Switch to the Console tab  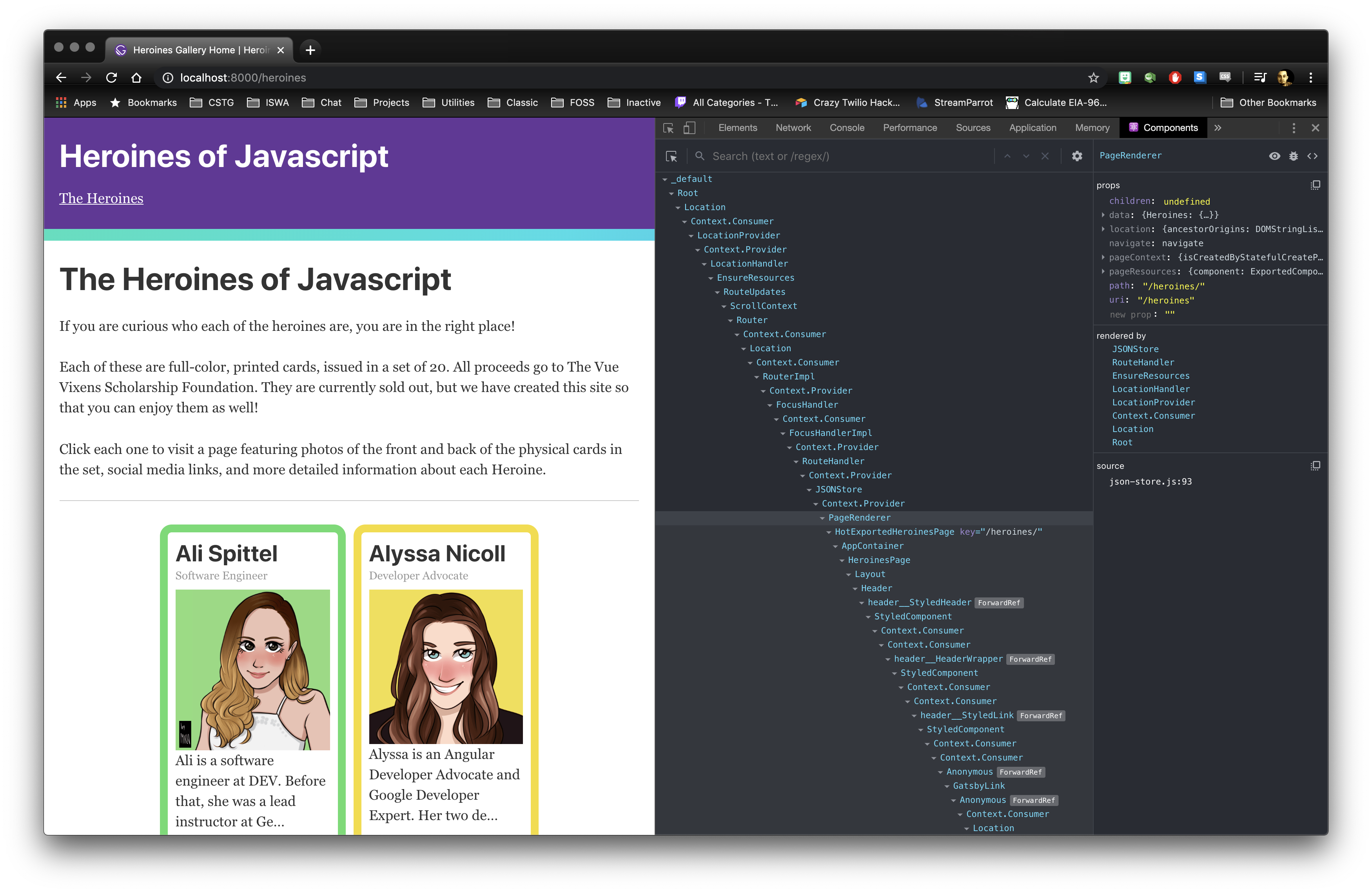point(846,128)
